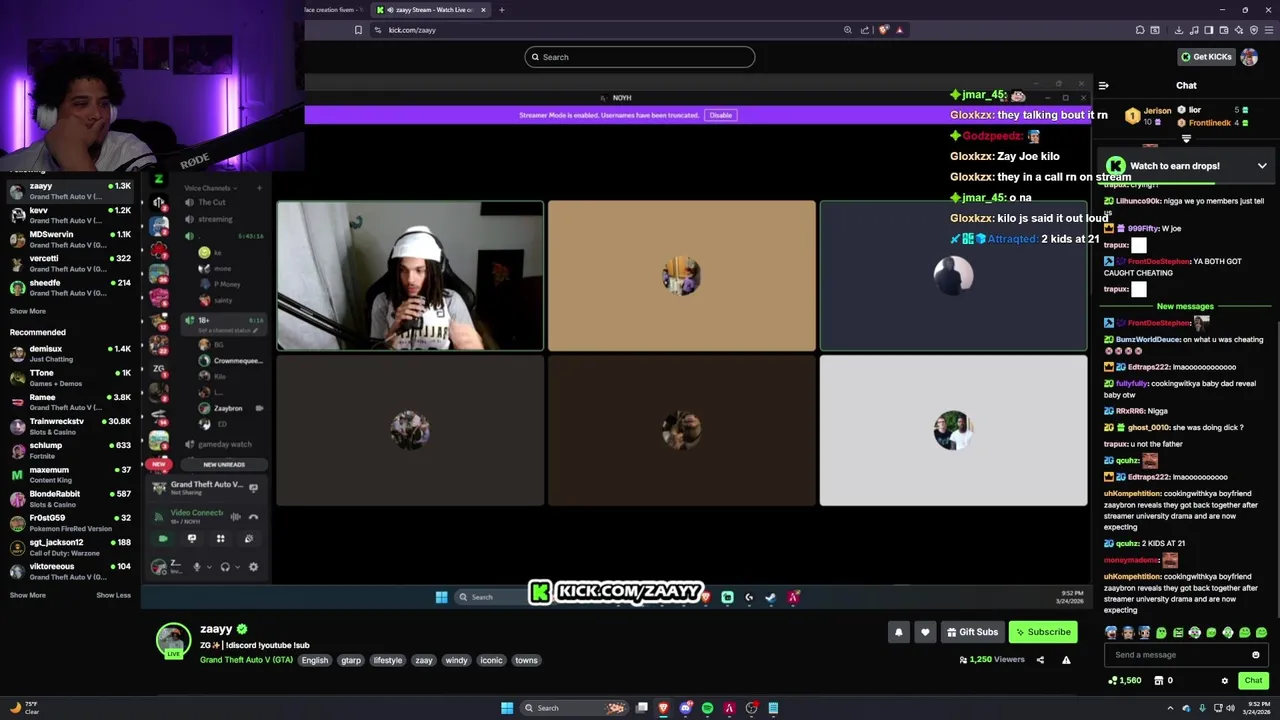This screenshot has width=1280, height=720.
Task: Open the sheedfe channel in the sidebar
Action: 70,287
